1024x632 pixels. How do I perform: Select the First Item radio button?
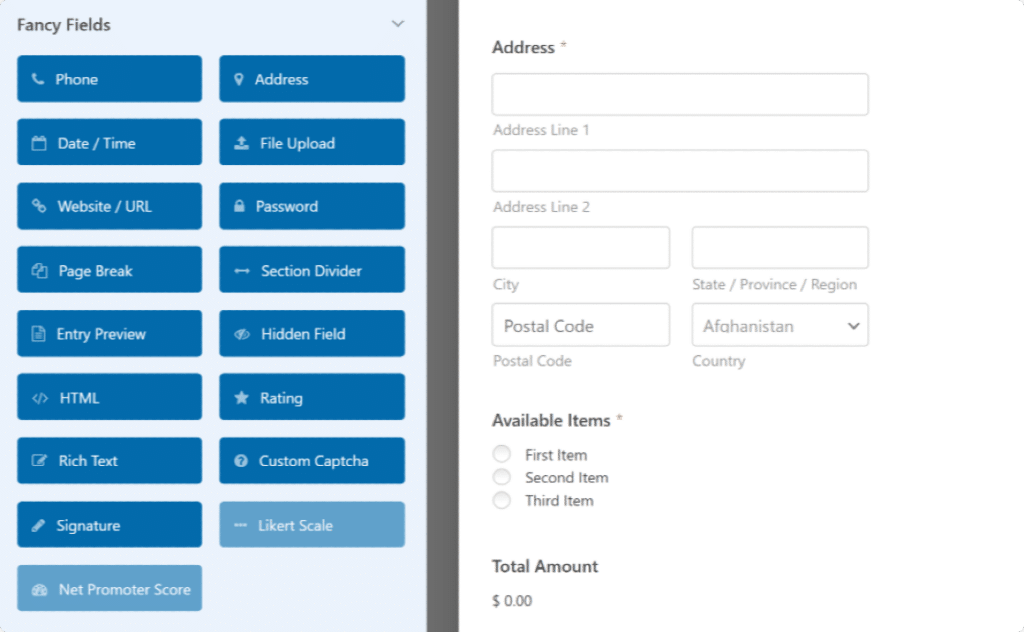point(502,455)
